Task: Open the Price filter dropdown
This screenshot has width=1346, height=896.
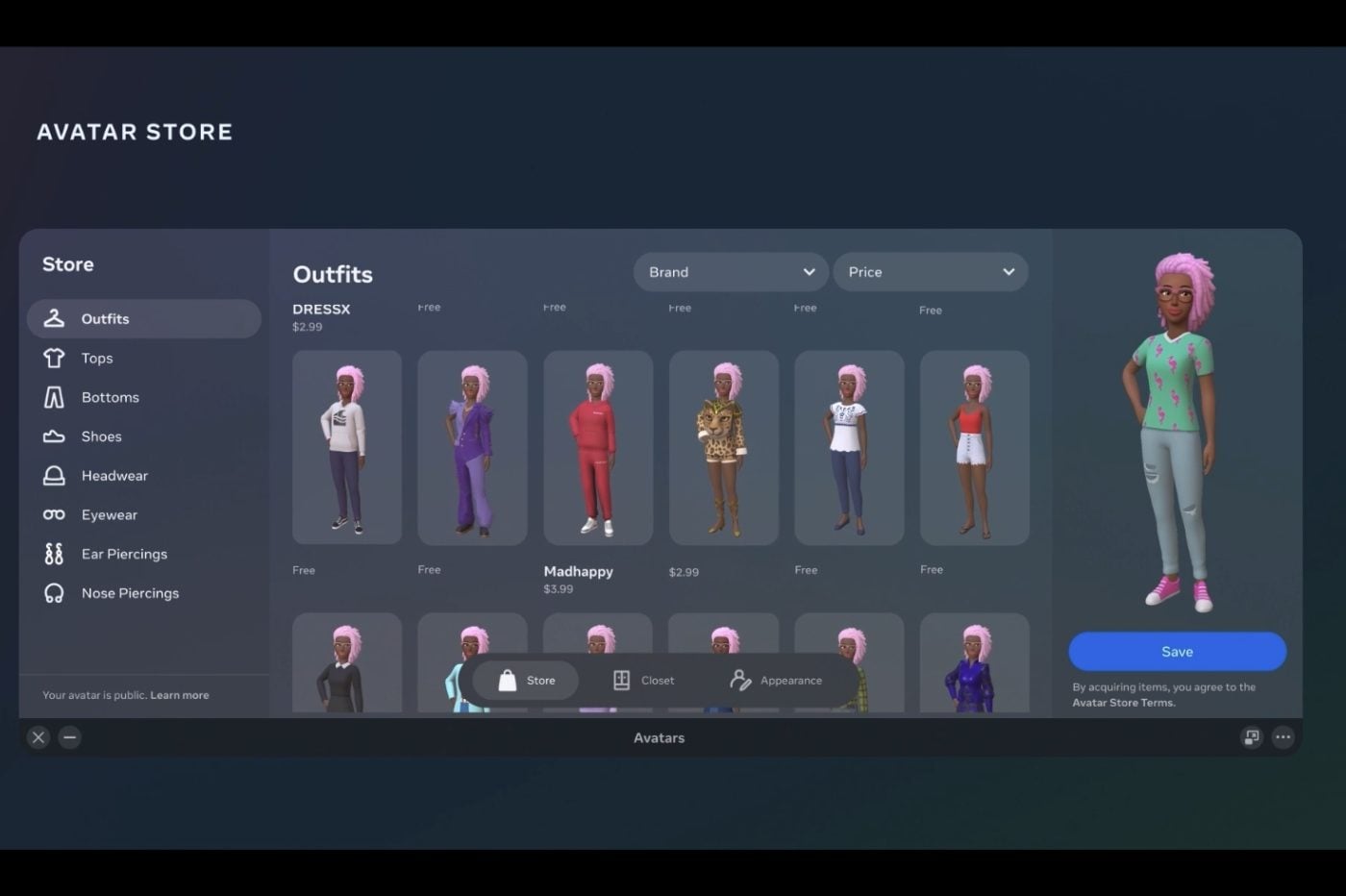Action: click(x=930, y=272)
